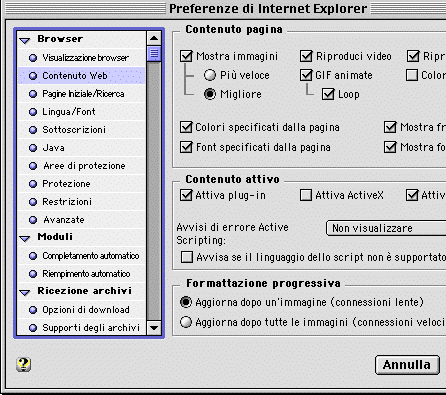Check Avvisa se il linguaggio script non supportato

186,257
